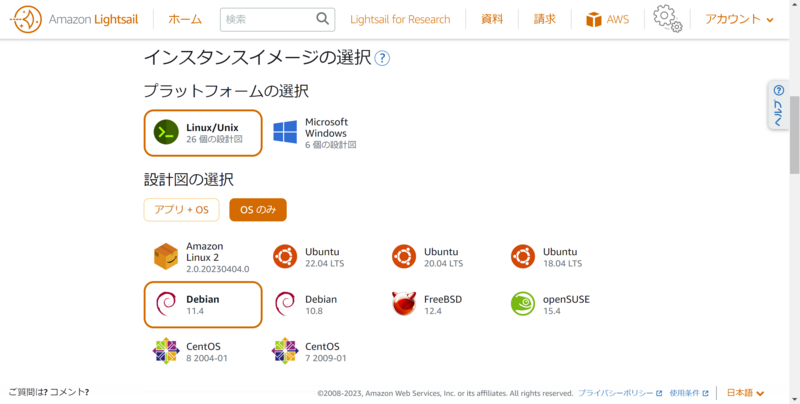Screen dimensions: 800x404
Task: Select openSUSE 15.4 chameleon icon
Action: click(x=523, y=304)
